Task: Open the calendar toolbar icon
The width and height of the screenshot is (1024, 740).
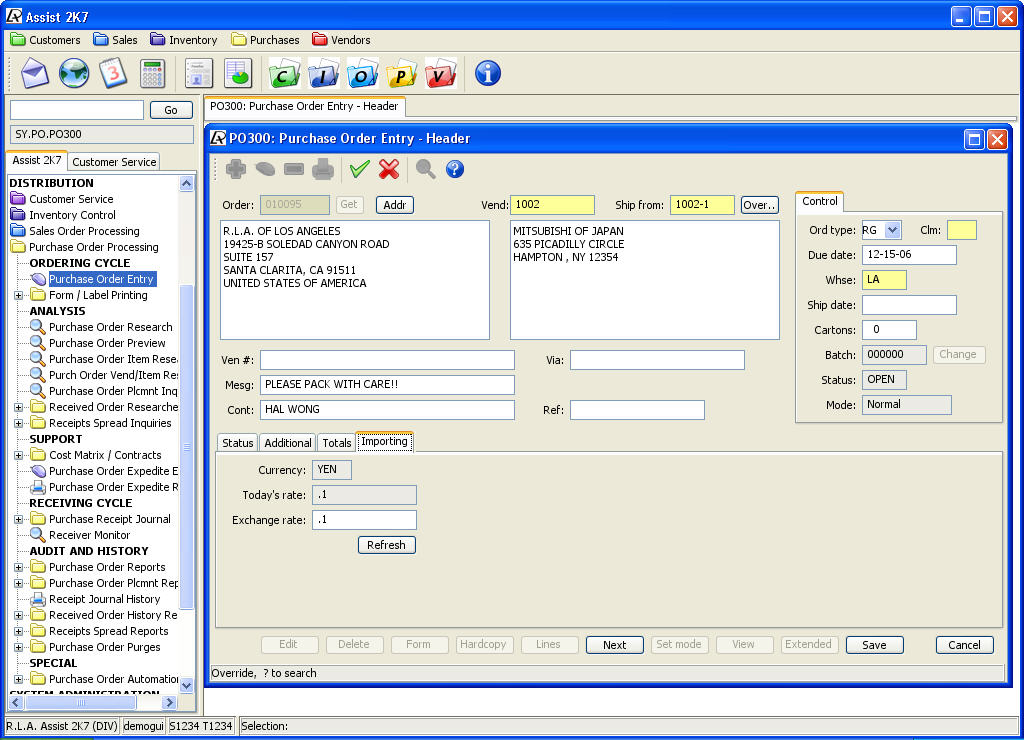Action: tap(113, 73)
